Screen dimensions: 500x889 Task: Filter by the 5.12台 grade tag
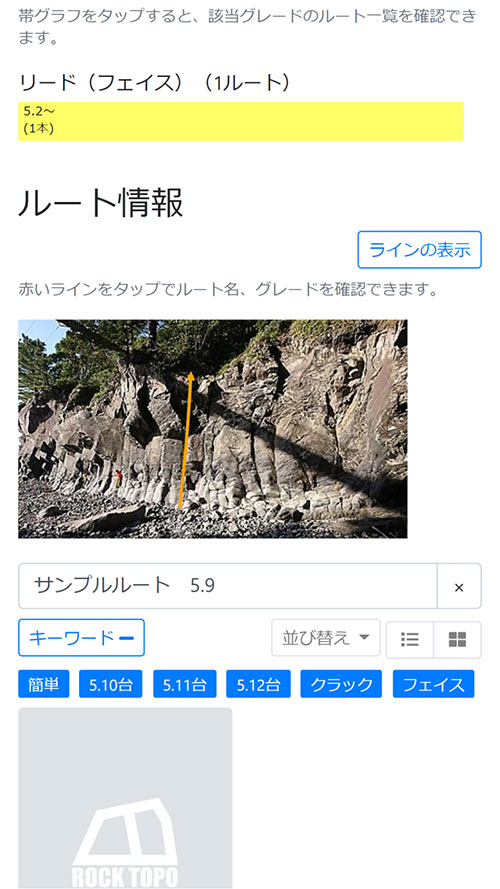coord(259,684)
